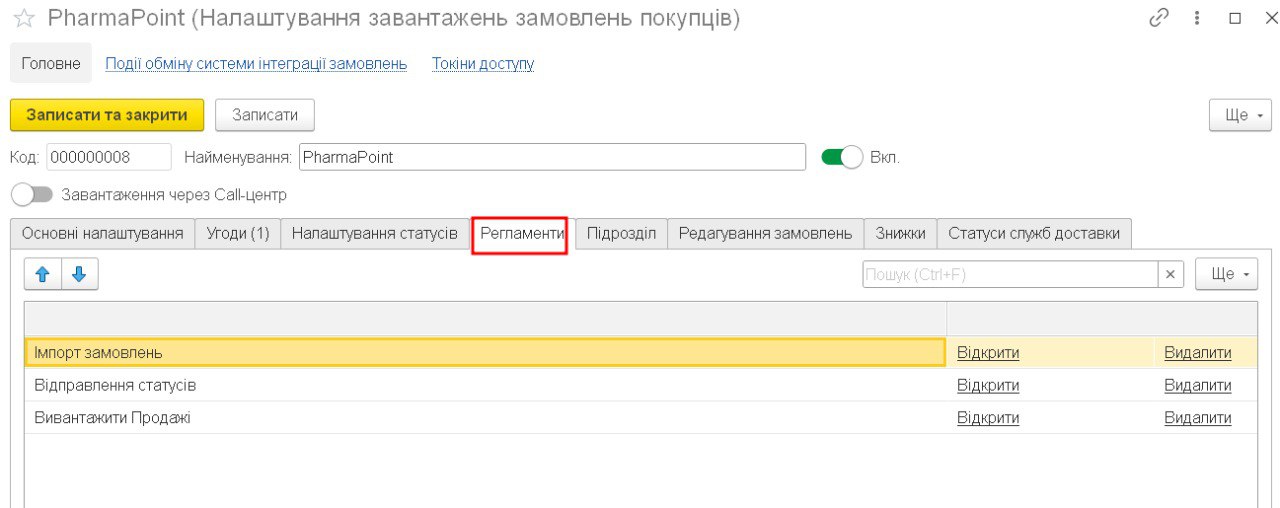Maximize the PharmaPoint window
The height and width of the screenshot is (508, 1280).
coord(1234,19)
